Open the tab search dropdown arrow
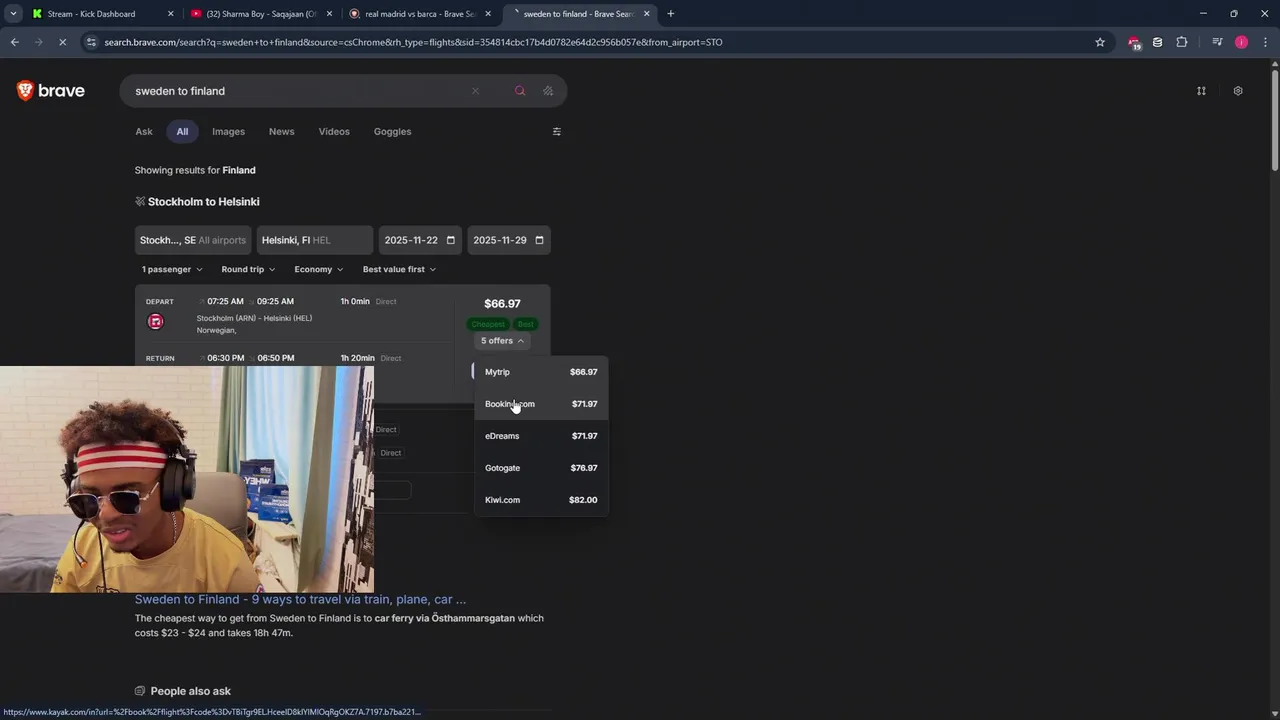 13,14
